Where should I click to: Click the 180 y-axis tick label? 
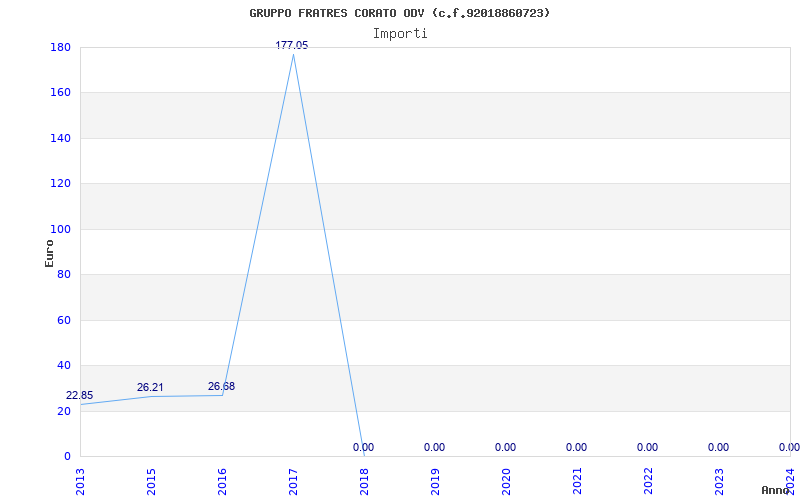60,47
